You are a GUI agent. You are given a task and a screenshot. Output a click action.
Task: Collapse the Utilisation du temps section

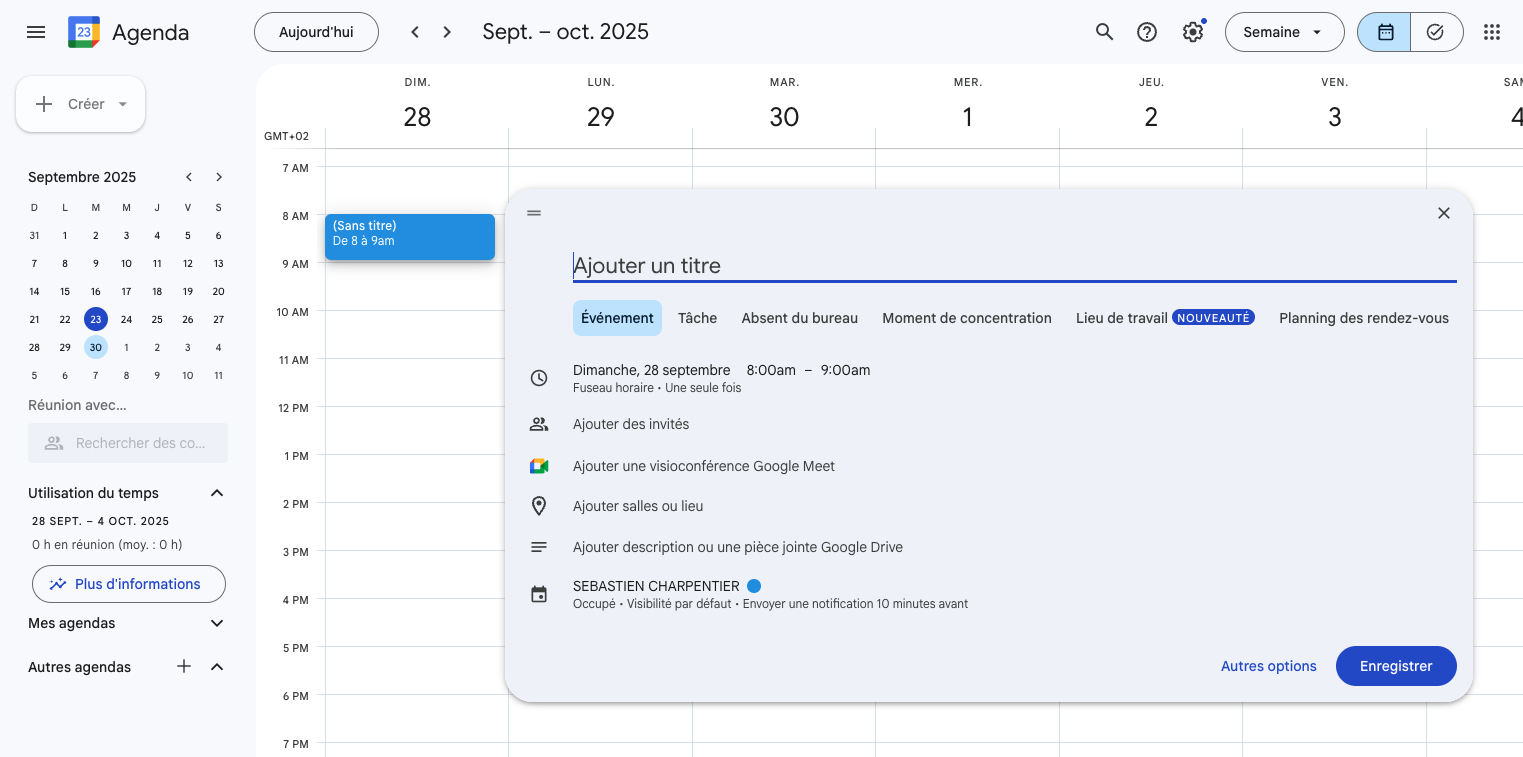[217, 493]
